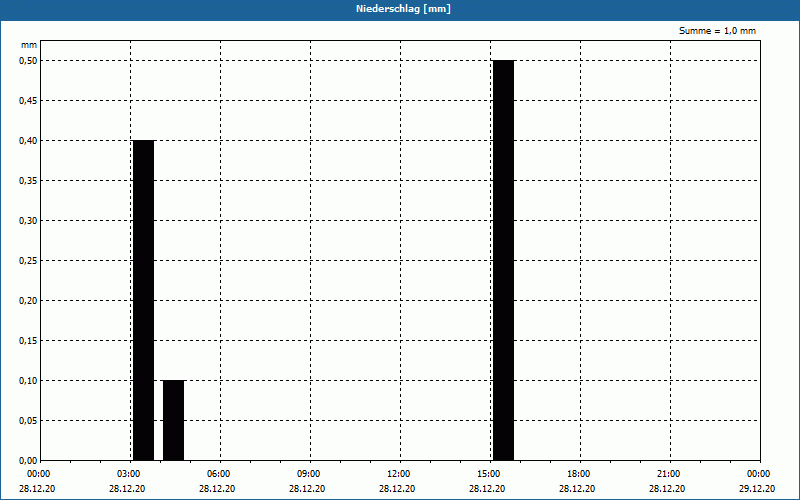Click the 0,40 mm precipitation bar
800x500 pixels.
tap(143, 300)
